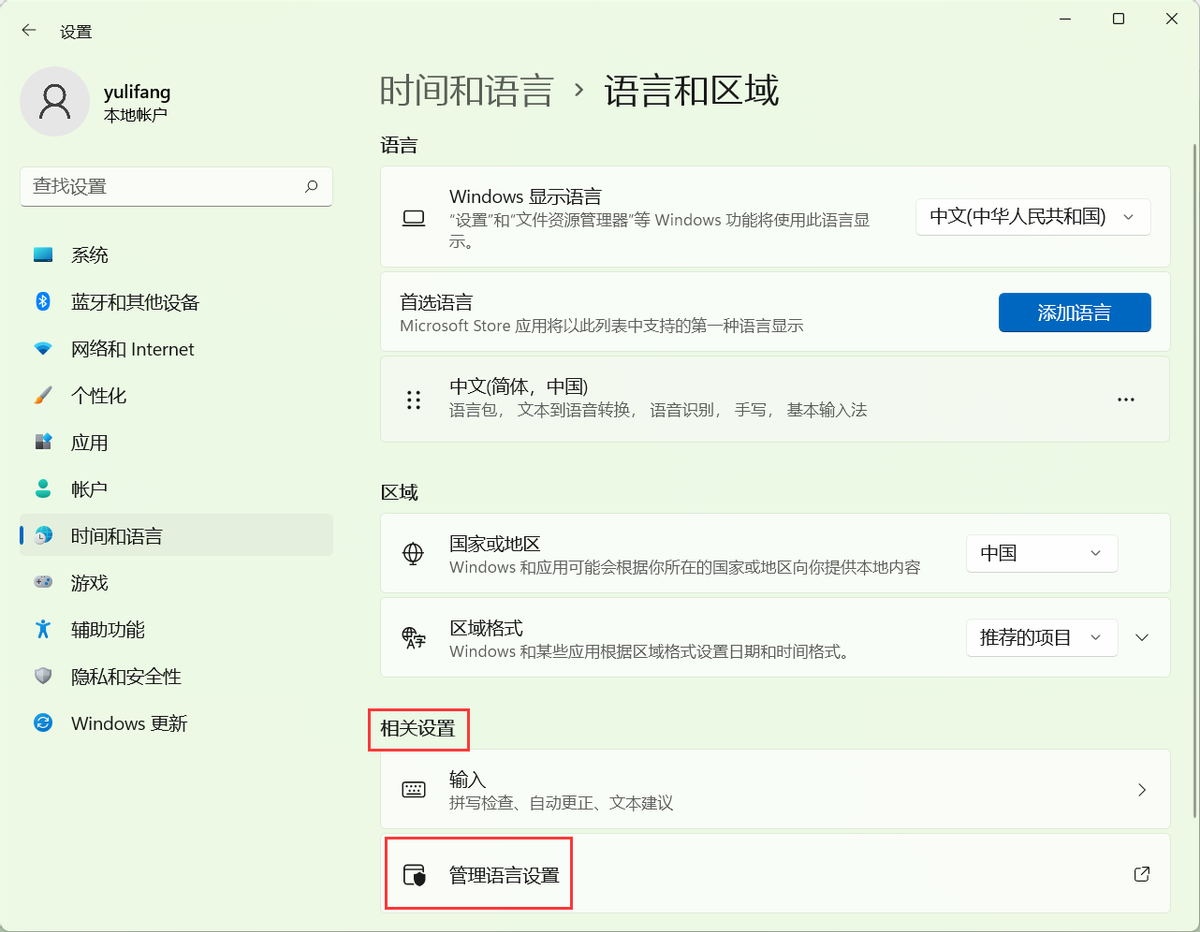Click the 时间和语言 globe clock icon
The height and width of the screenshot is (932, 1200).
(43, 536)
